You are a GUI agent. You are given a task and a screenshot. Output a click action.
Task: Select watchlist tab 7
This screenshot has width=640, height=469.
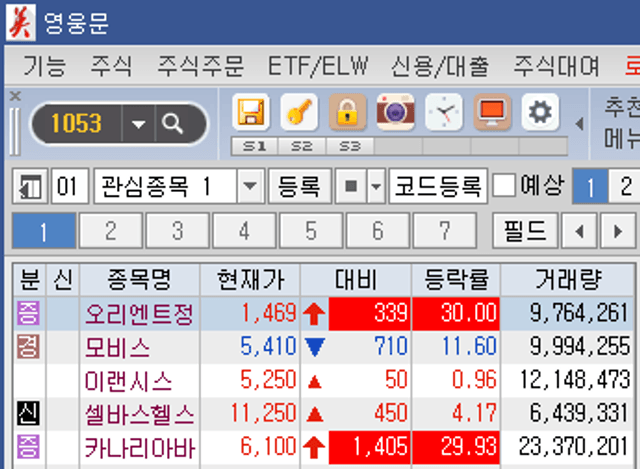click(444, 231)
